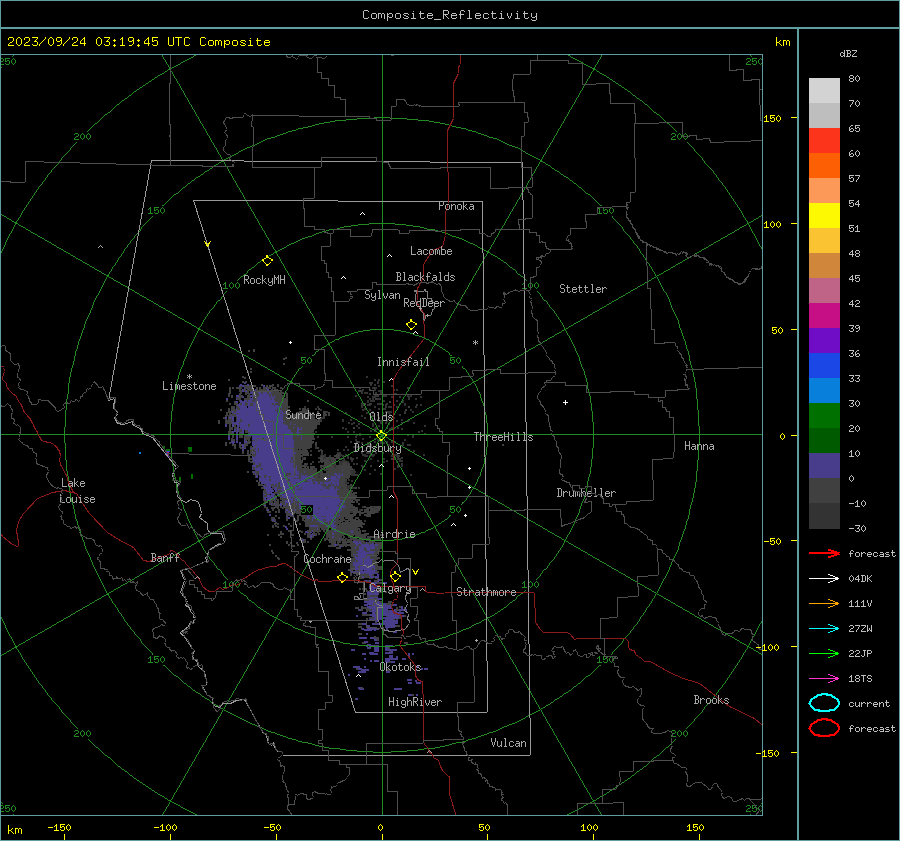Image resolution: width=900 pixels, height=841 pixels.
Task: Click the orange 111V arrow legend icon
Action: 824,603
